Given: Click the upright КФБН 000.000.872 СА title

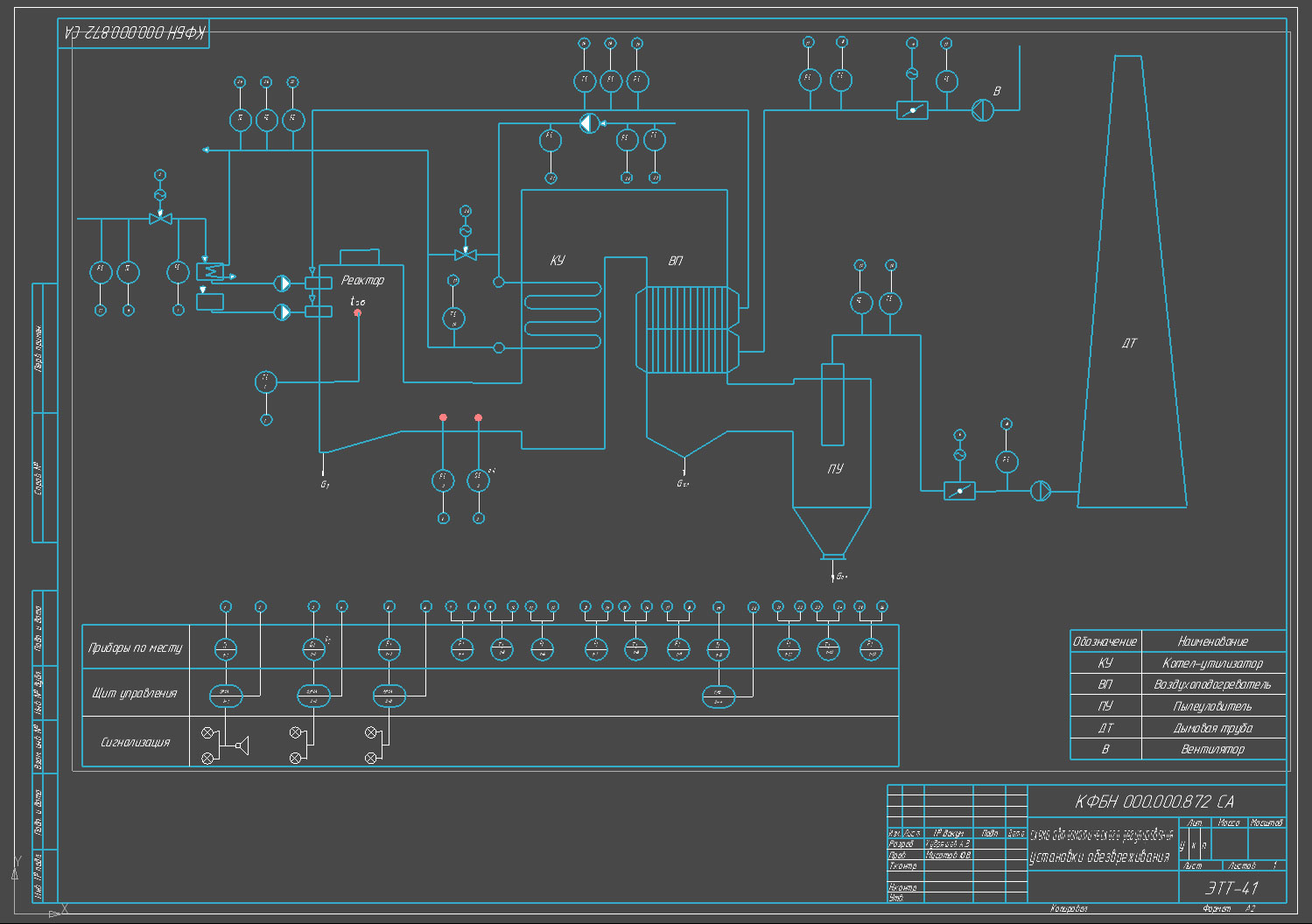Looking at the screenshot, I should (x=1154, y=801).
